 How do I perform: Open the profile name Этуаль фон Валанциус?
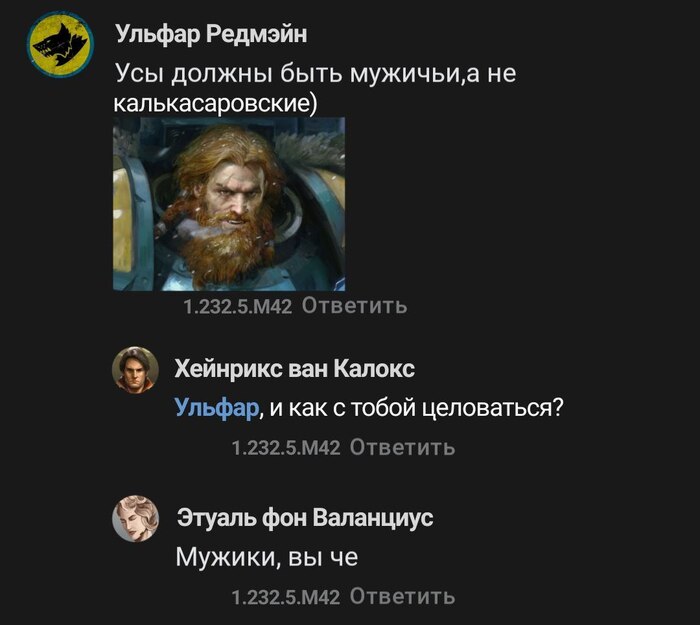[305, 518]
